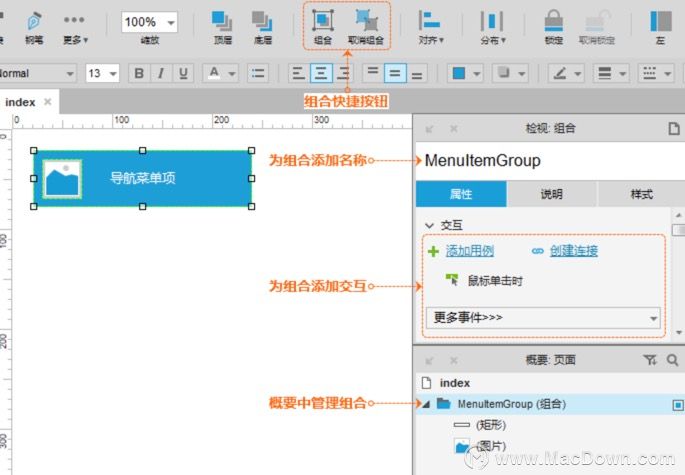Align text center horizontally

321,73
